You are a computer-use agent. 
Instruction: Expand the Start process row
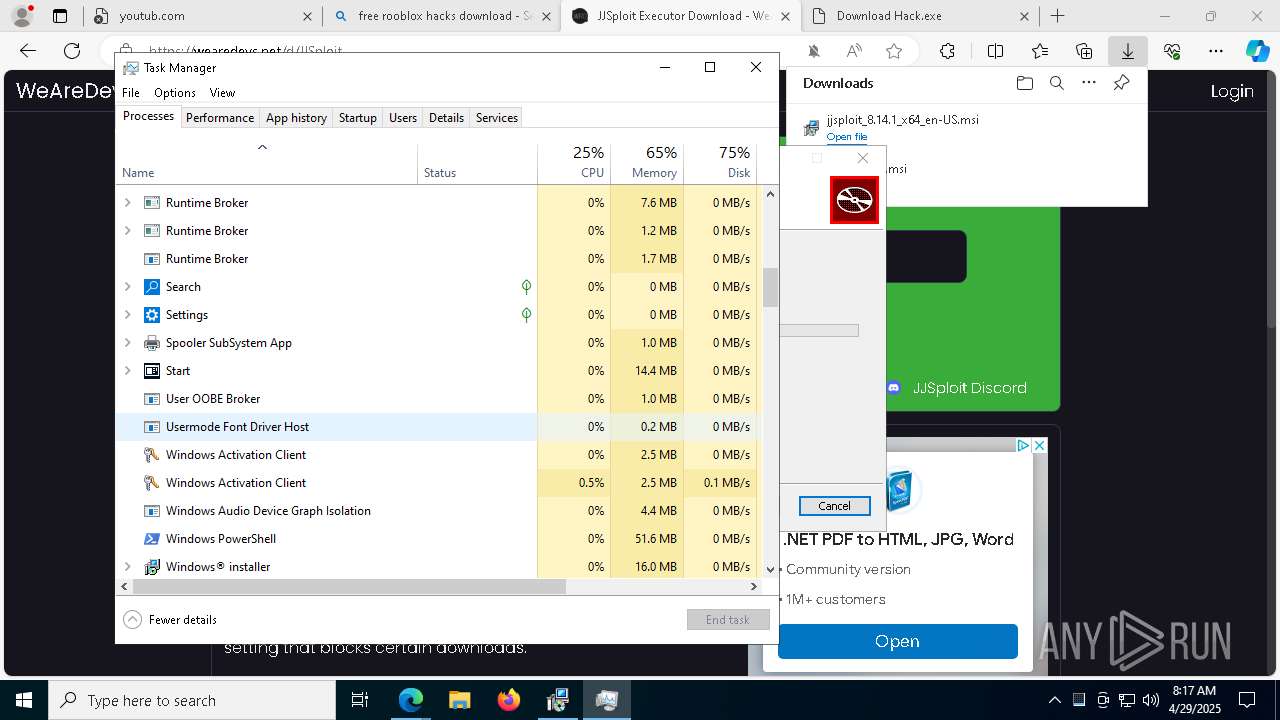(127, 371)
